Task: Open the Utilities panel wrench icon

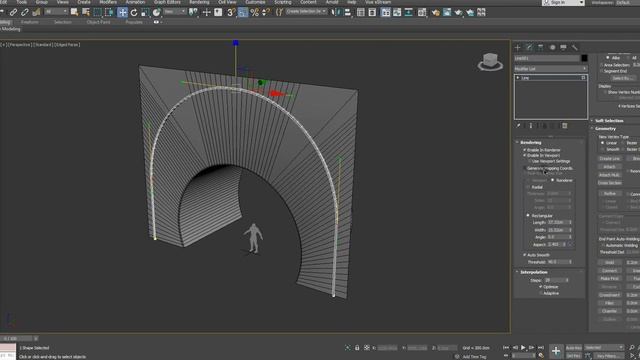Action: pos(575,47)
